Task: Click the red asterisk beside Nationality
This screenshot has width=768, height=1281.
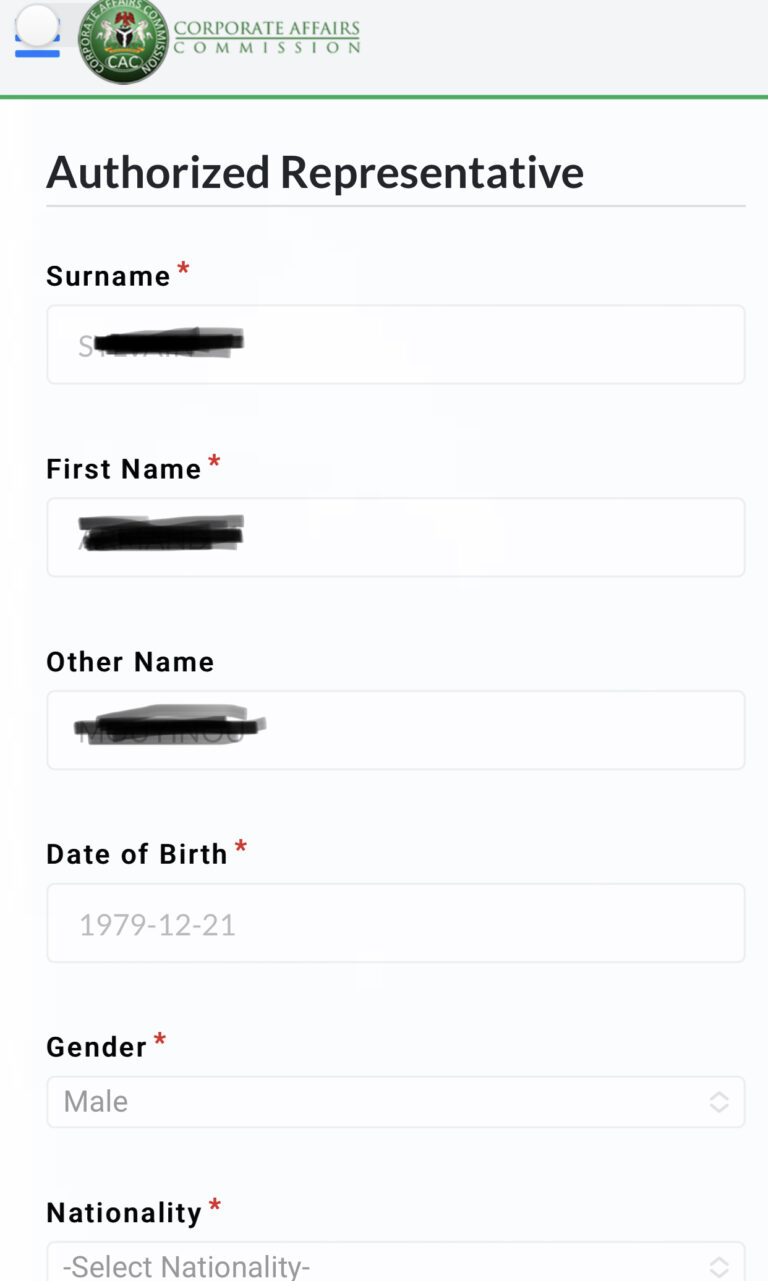Action: 215,1208
